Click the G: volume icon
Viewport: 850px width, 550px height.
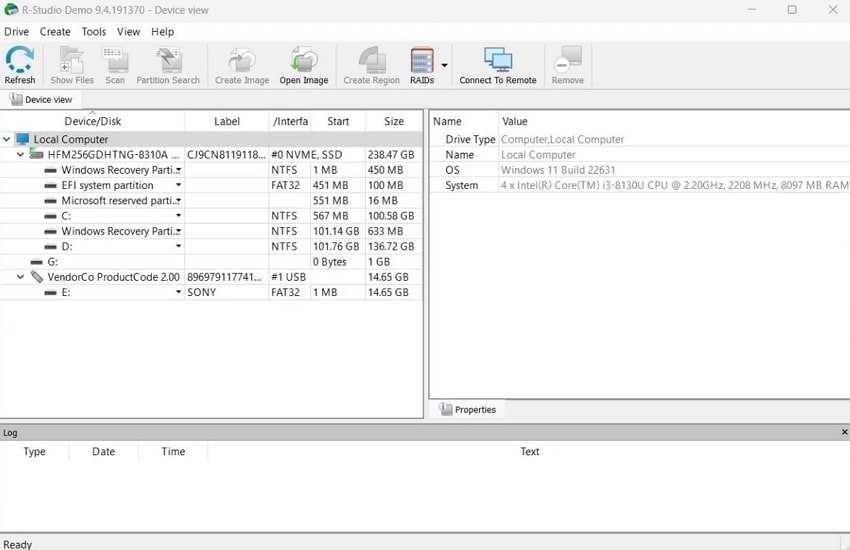point(37,262)
